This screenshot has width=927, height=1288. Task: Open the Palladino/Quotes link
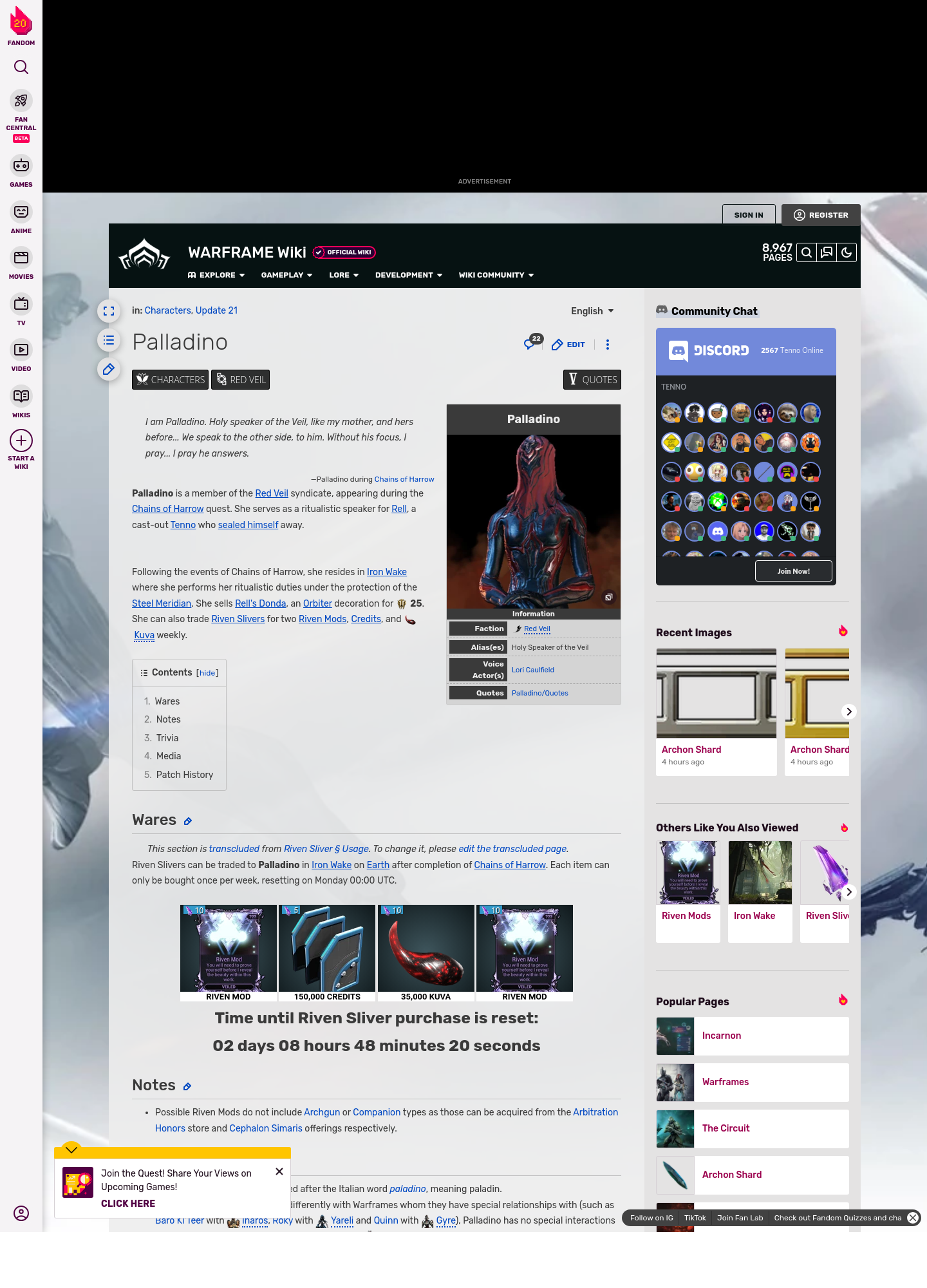click(540, 693)
